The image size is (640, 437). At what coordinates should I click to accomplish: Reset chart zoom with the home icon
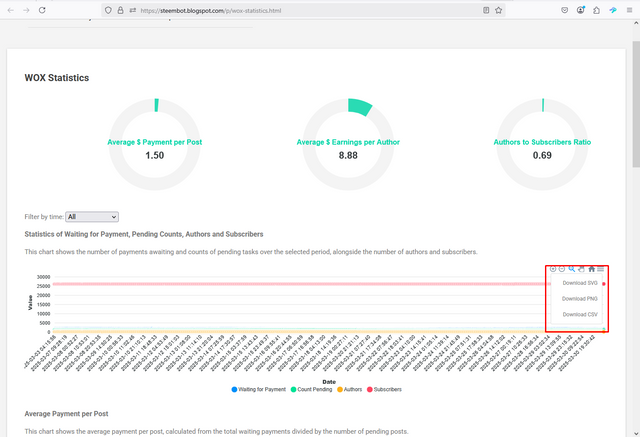click(591, 269)
